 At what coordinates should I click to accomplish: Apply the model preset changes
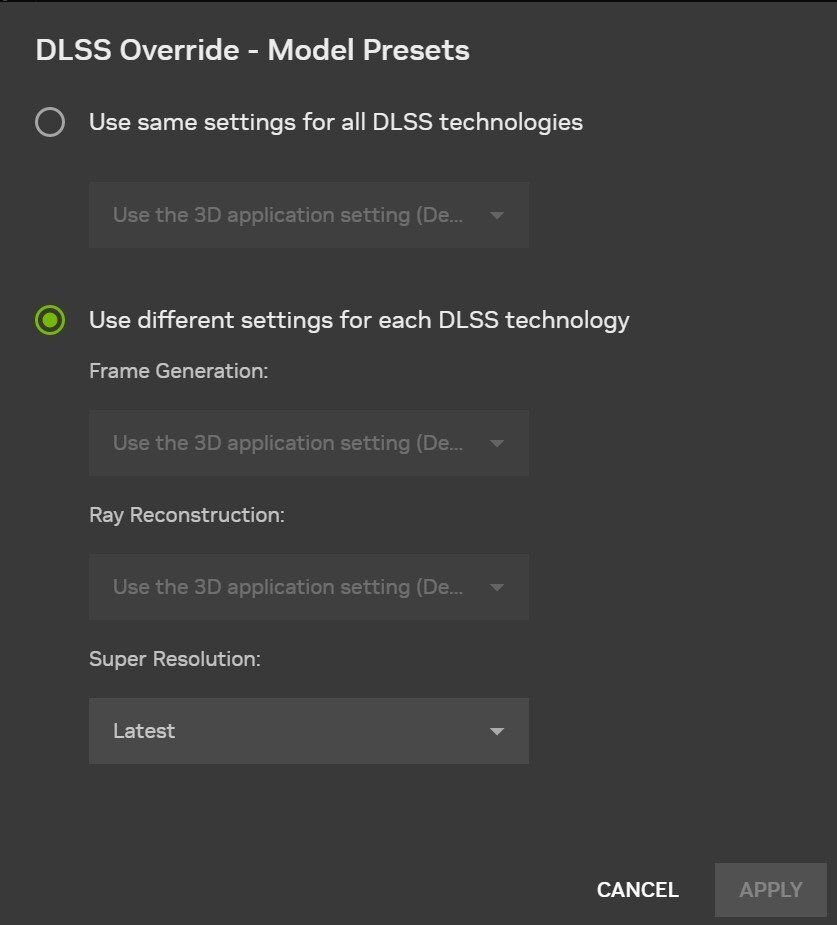[770, 890]
